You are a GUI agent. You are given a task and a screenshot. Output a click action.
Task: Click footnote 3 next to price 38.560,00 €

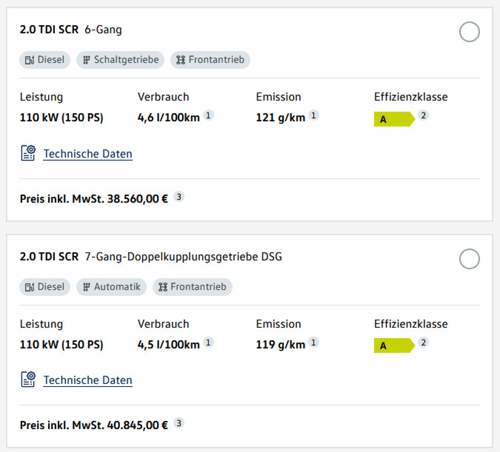179,197
